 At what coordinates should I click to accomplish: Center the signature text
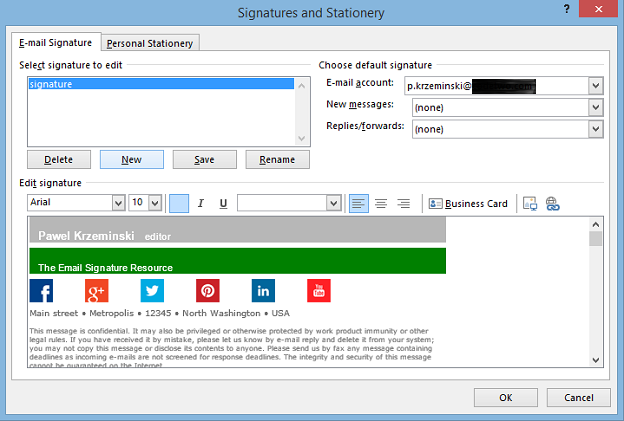pyautogui.click(x=381, y=203)
